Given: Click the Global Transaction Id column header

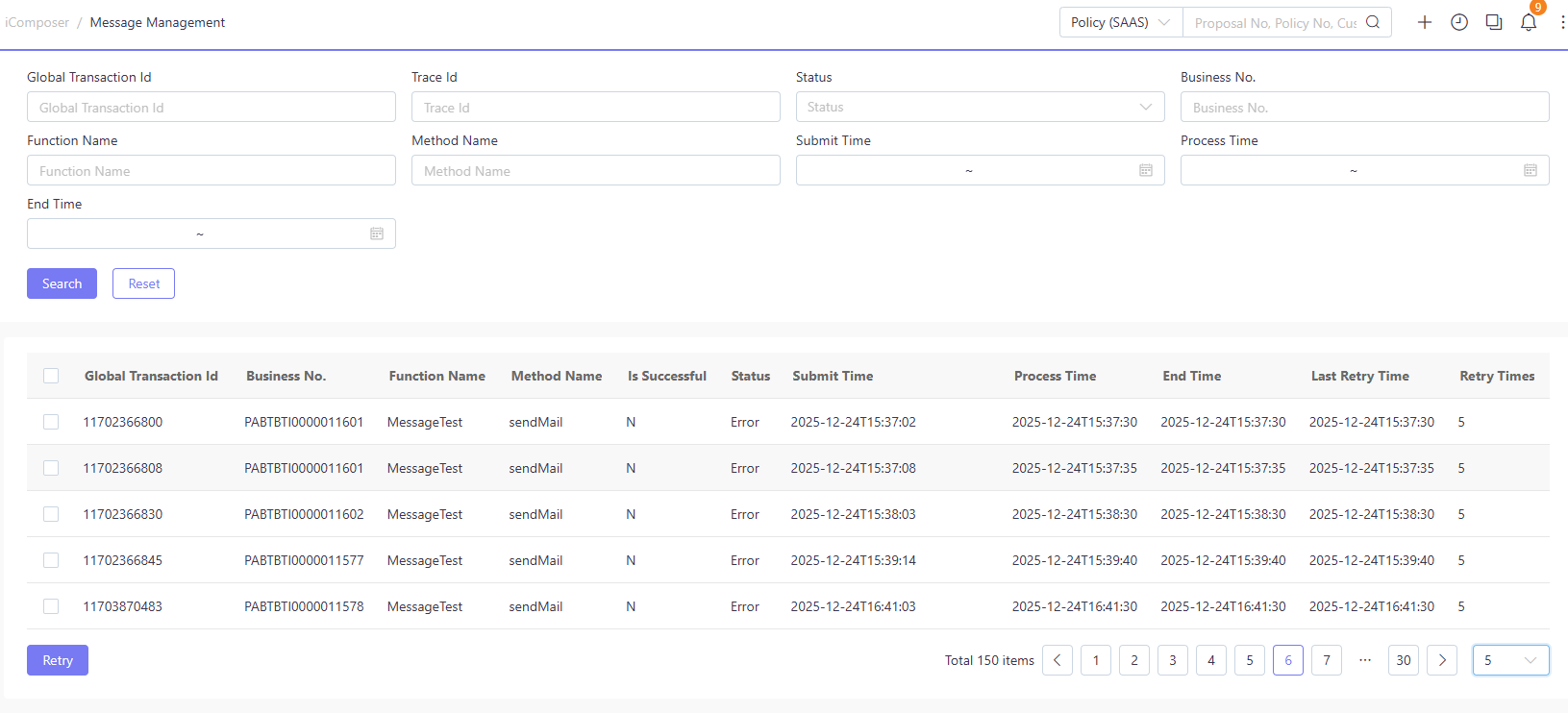Looking at the screenshot, I should [x=151, y=376].
